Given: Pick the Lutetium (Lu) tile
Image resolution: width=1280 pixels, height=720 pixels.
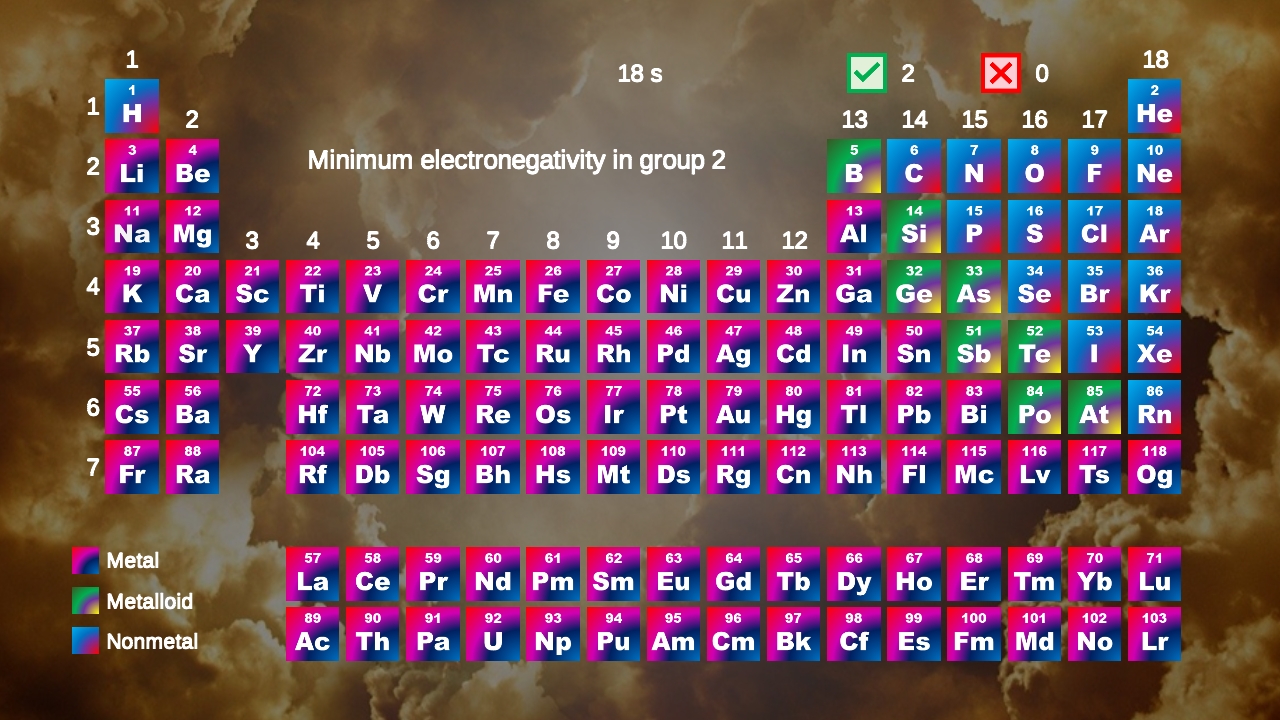Looking at the screenshot, I should point(1154,574).
